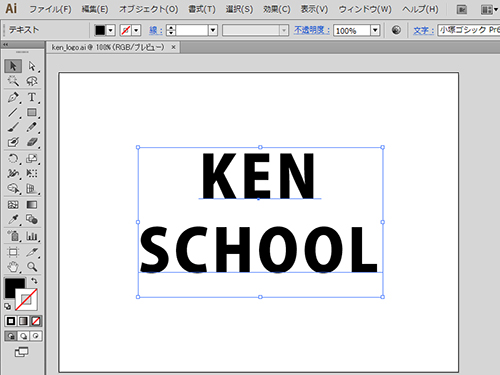Viewport: 500px width, 375px height.
Task: Toggle None fill mode button
Action: click(36, 321)
